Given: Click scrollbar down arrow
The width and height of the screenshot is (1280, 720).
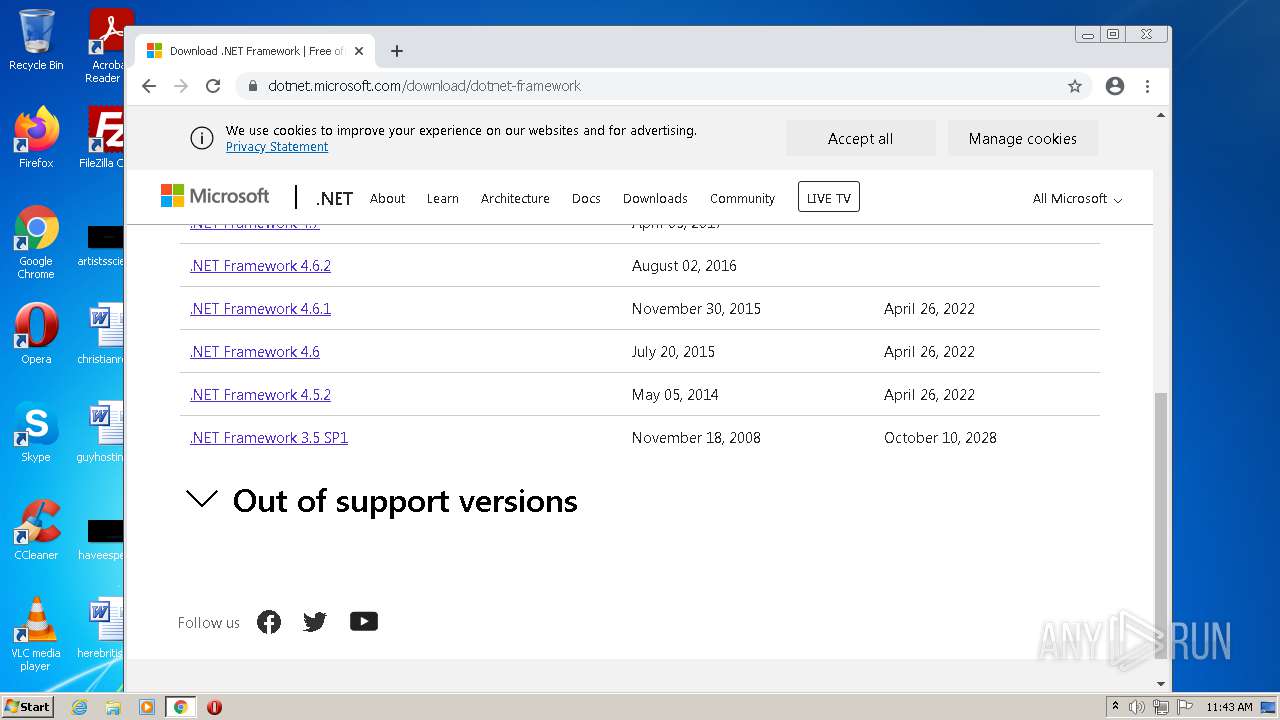Looking at the screenshot, I should [1161, 684].
